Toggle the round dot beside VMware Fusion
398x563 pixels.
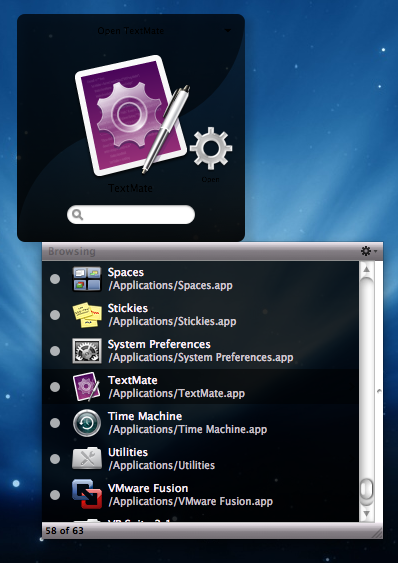click(55, 495)
